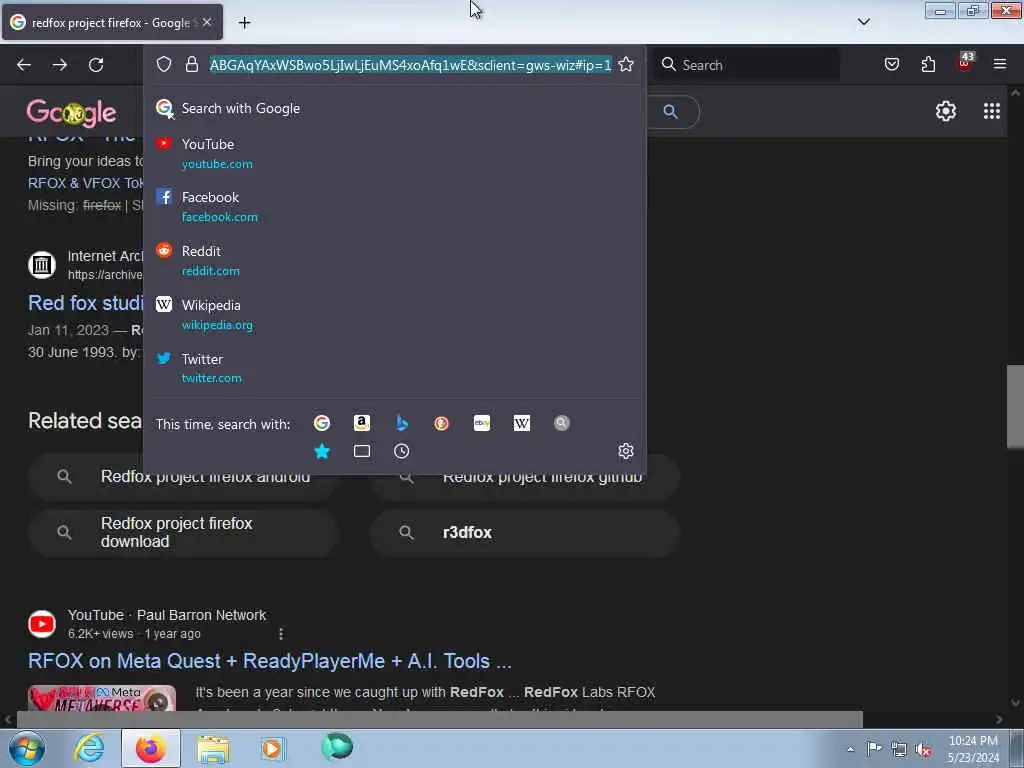View site security lock info
Screen dimensions: 1024x768
click(x=191, y=64)
